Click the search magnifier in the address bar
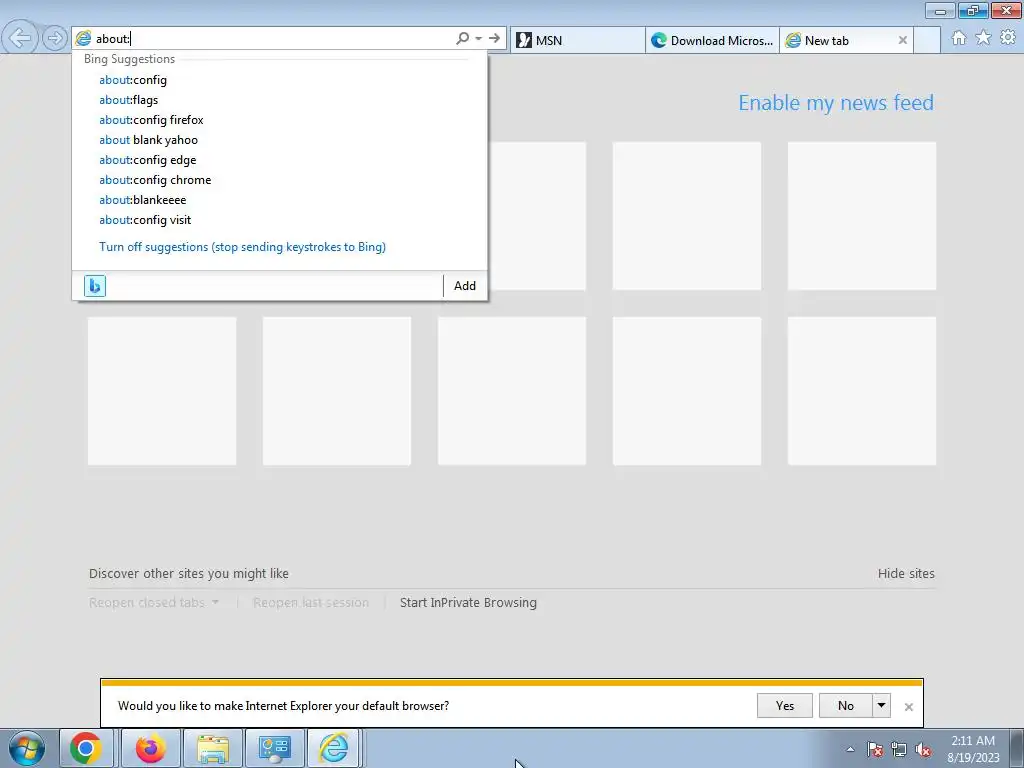Image resolution: width=1024 pixels, height=768 pixels. tap(462, 39)
